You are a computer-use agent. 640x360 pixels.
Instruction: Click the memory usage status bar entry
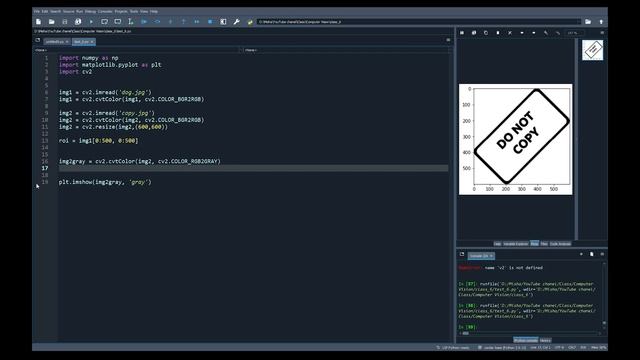tap(598, 348)
